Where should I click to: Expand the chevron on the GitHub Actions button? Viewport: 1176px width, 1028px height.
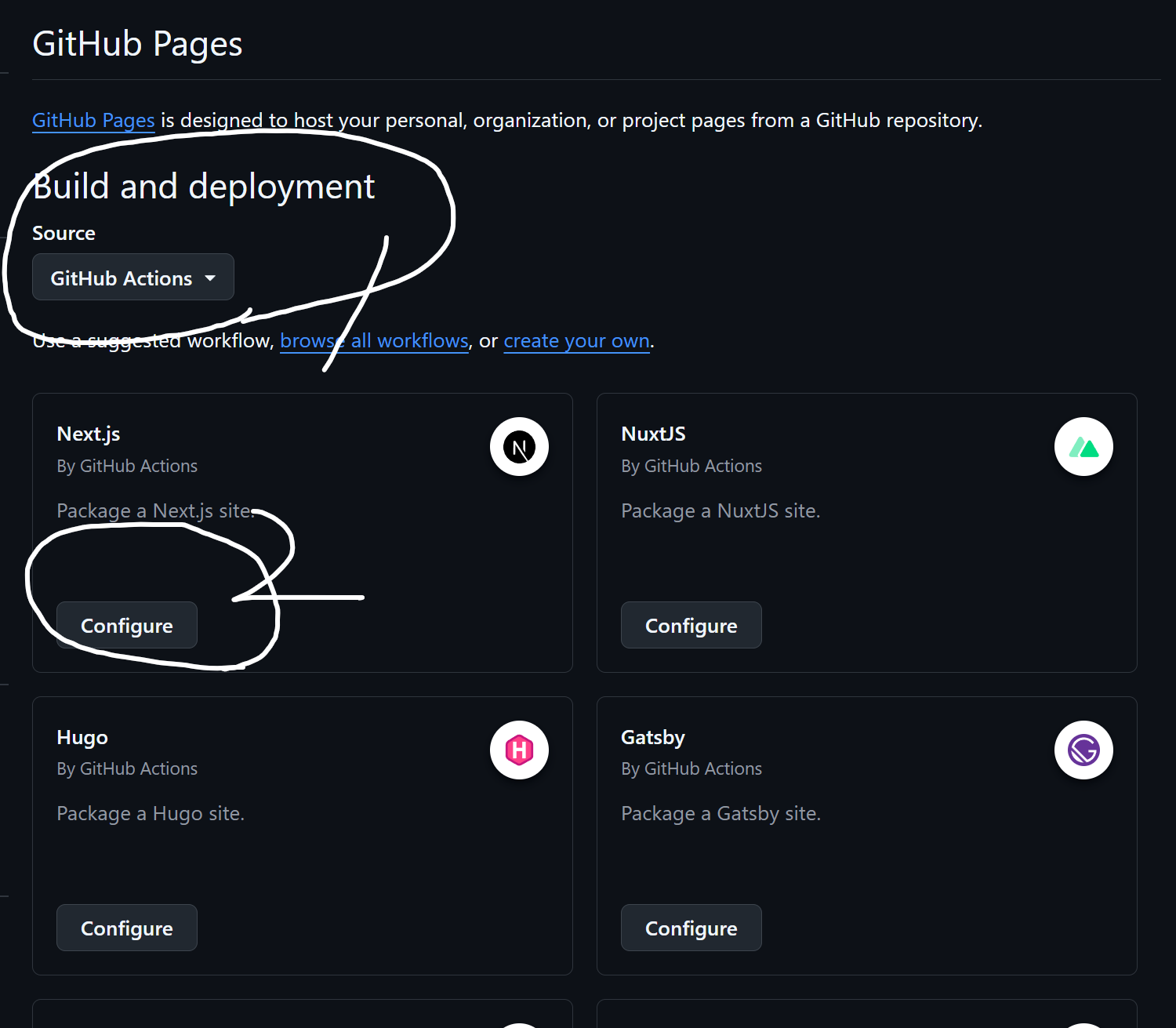coord(210,278)
